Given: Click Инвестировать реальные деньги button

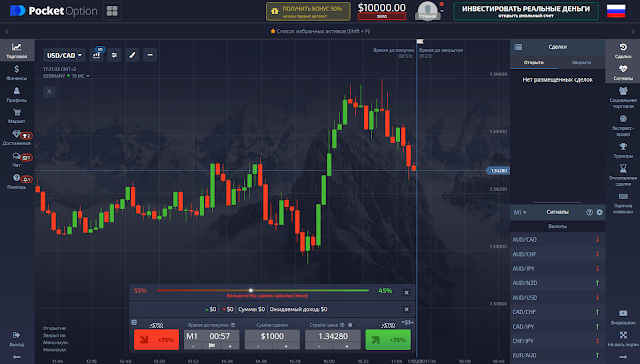Looking at the screenshot, I should pos(526,11).
